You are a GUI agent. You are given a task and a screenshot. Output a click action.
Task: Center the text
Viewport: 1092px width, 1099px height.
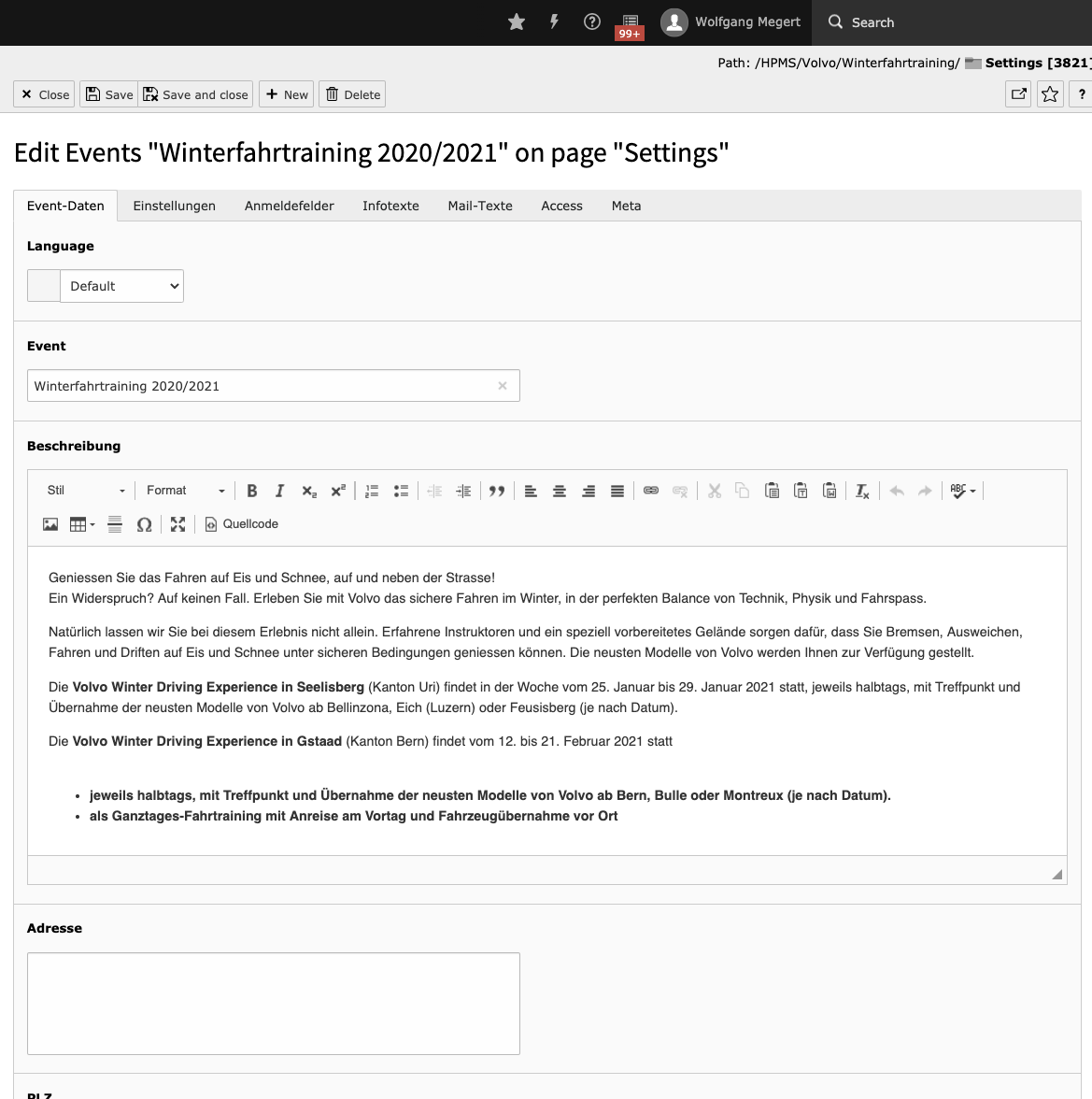coord(560,491)
